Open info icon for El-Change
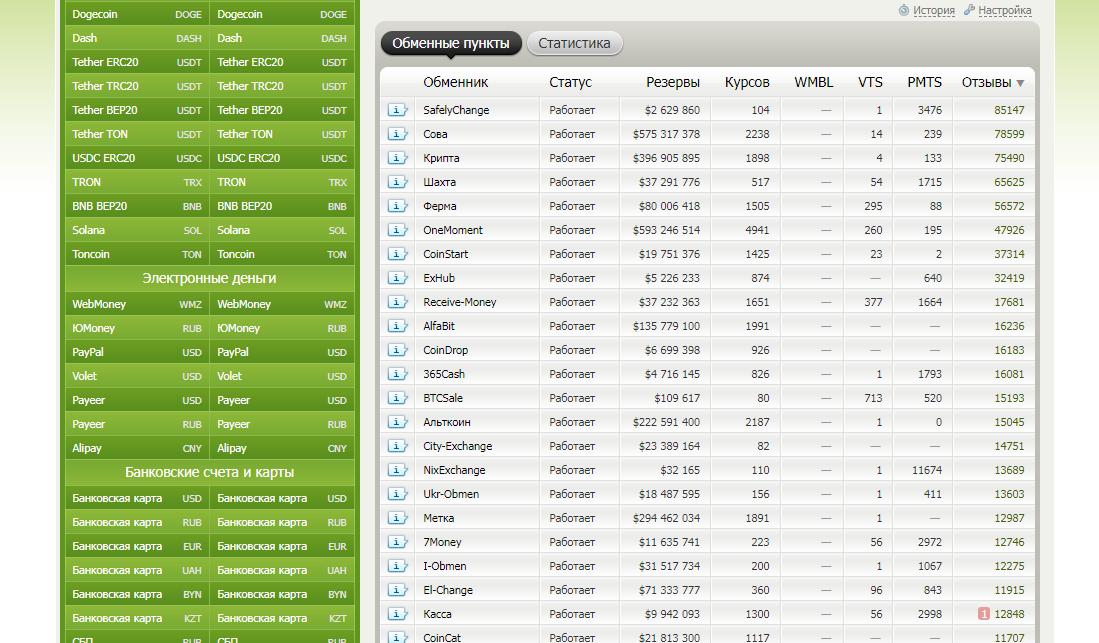The height and width of the screenshot is (643, 1099). tap(397, 590)
